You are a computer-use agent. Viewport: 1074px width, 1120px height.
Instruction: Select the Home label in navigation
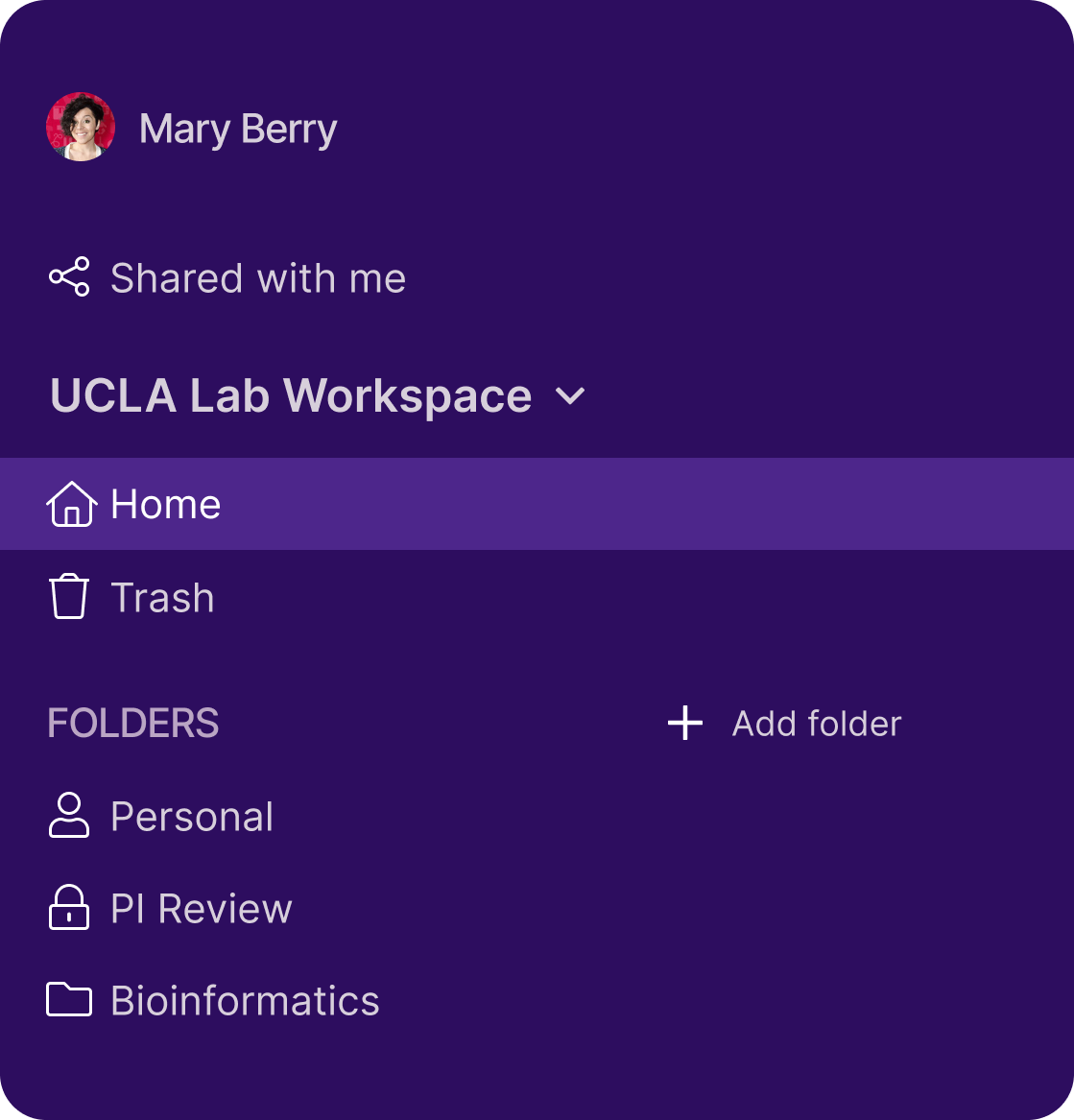pyautogui.click(x=166, y=505)
